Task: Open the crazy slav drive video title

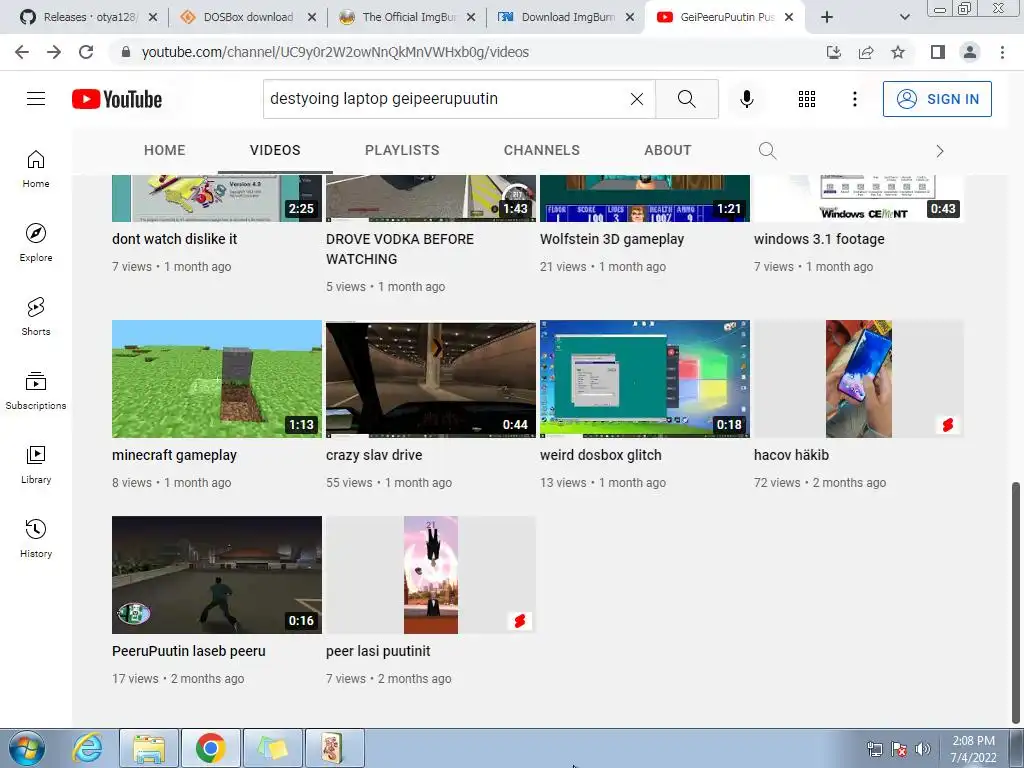Action: [x=374, y=455]
